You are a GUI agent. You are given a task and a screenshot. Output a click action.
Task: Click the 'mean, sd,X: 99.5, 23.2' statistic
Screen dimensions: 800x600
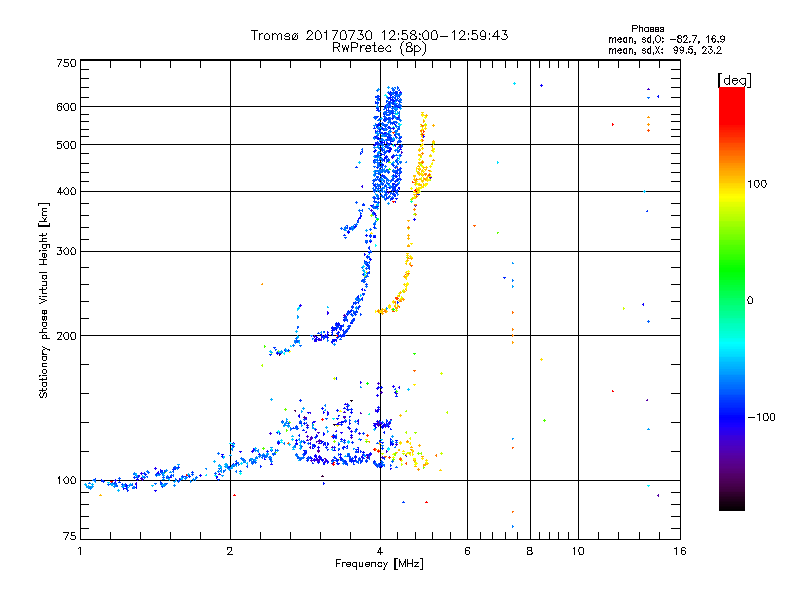click(x=665, y=50)
